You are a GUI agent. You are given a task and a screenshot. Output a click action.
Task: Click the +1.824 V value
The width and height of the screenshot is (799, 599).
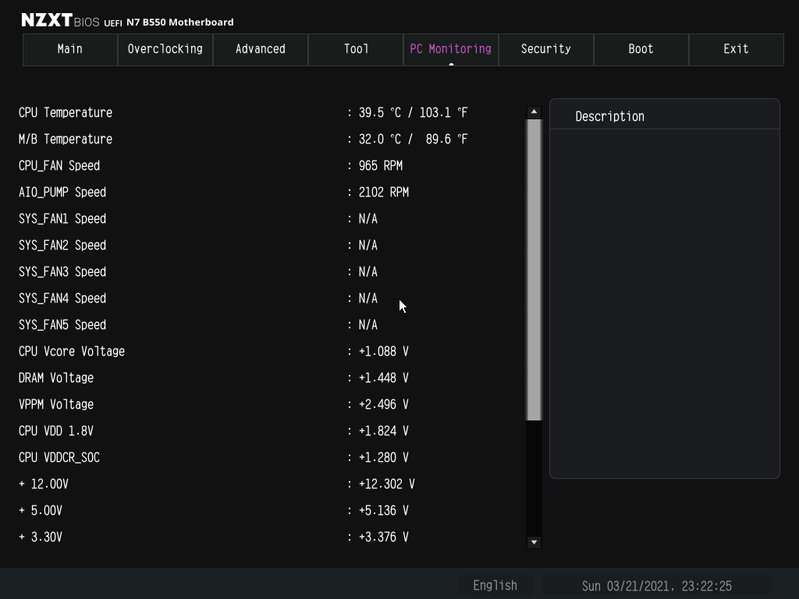click(384, 431)
